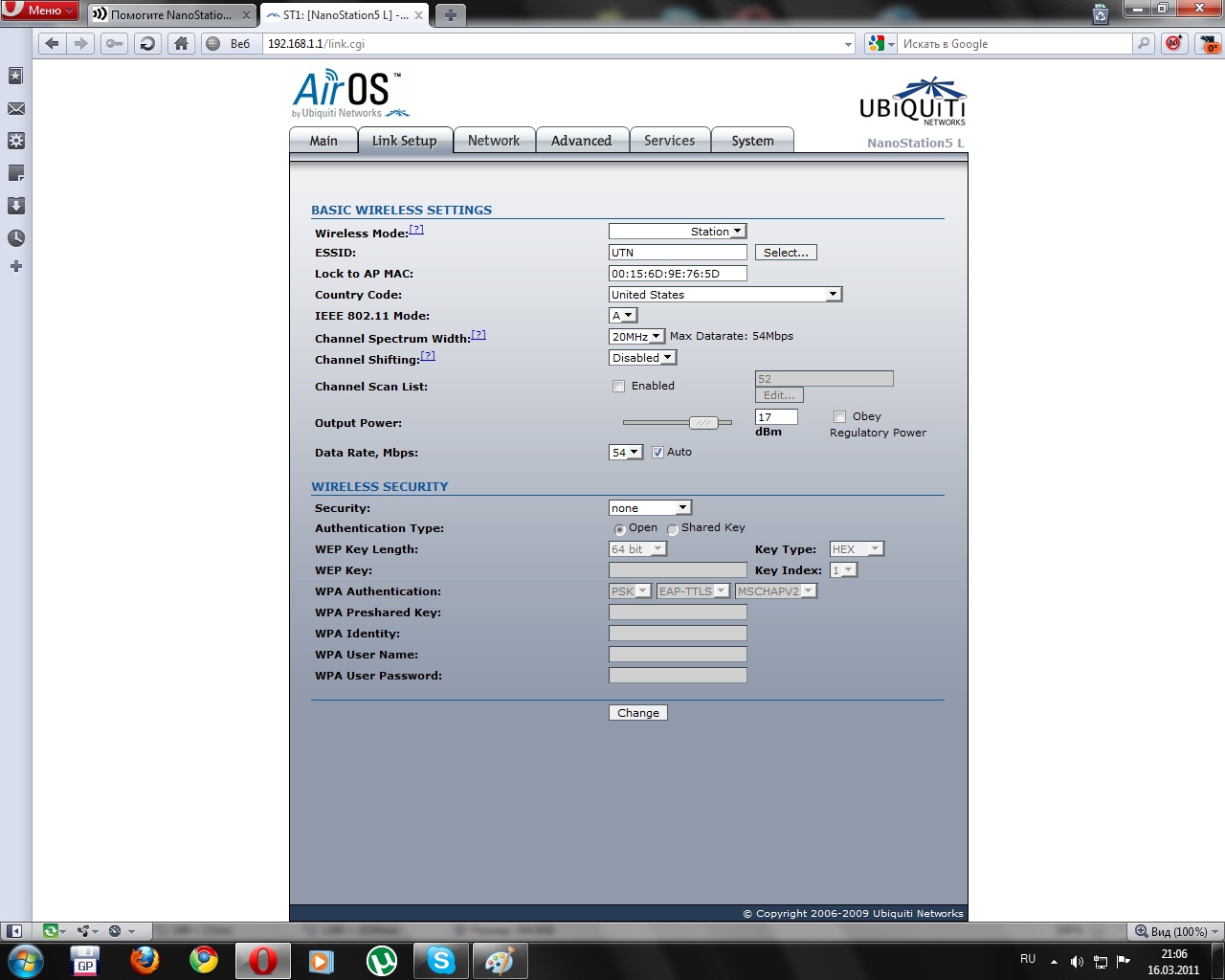This screenshot has height=980, width=1225.
Task: Click the Change button
Action: click(x=638, y=713)
